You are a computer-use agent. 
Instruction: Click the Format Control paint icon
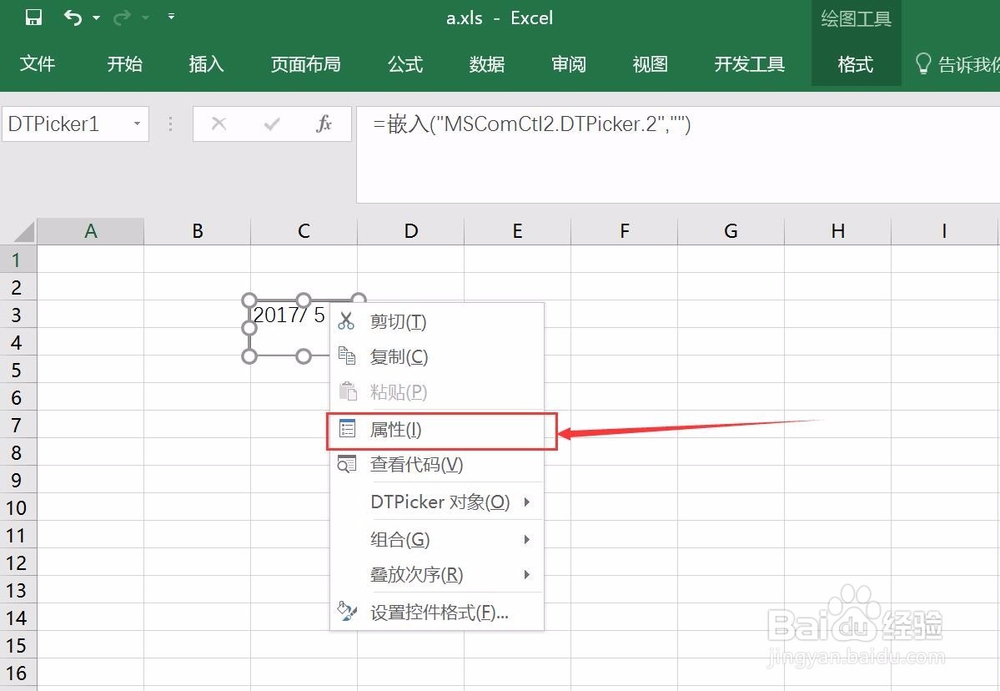[x=347, y=611]
